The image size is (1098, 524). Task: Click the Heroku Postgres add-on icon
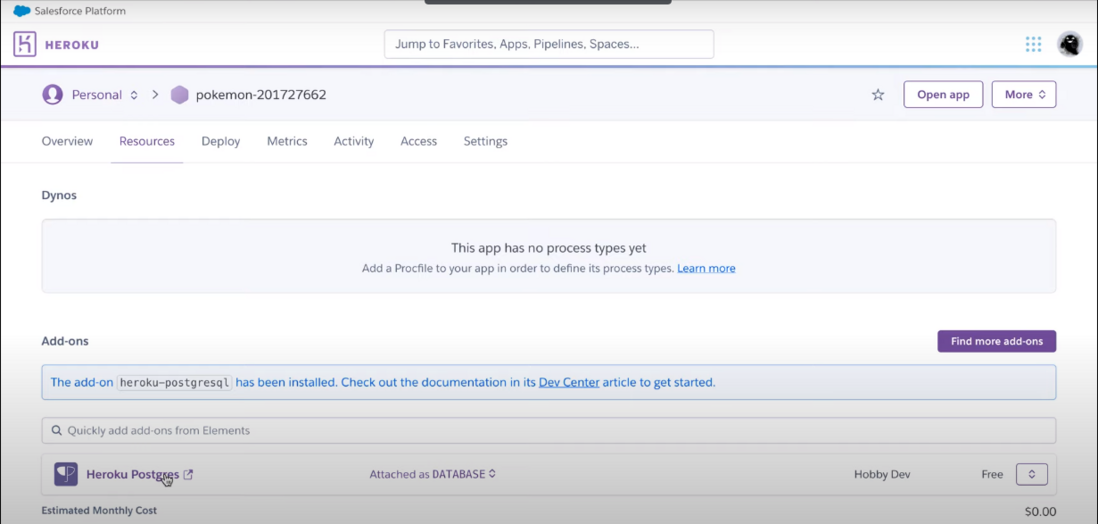[66, 474]
